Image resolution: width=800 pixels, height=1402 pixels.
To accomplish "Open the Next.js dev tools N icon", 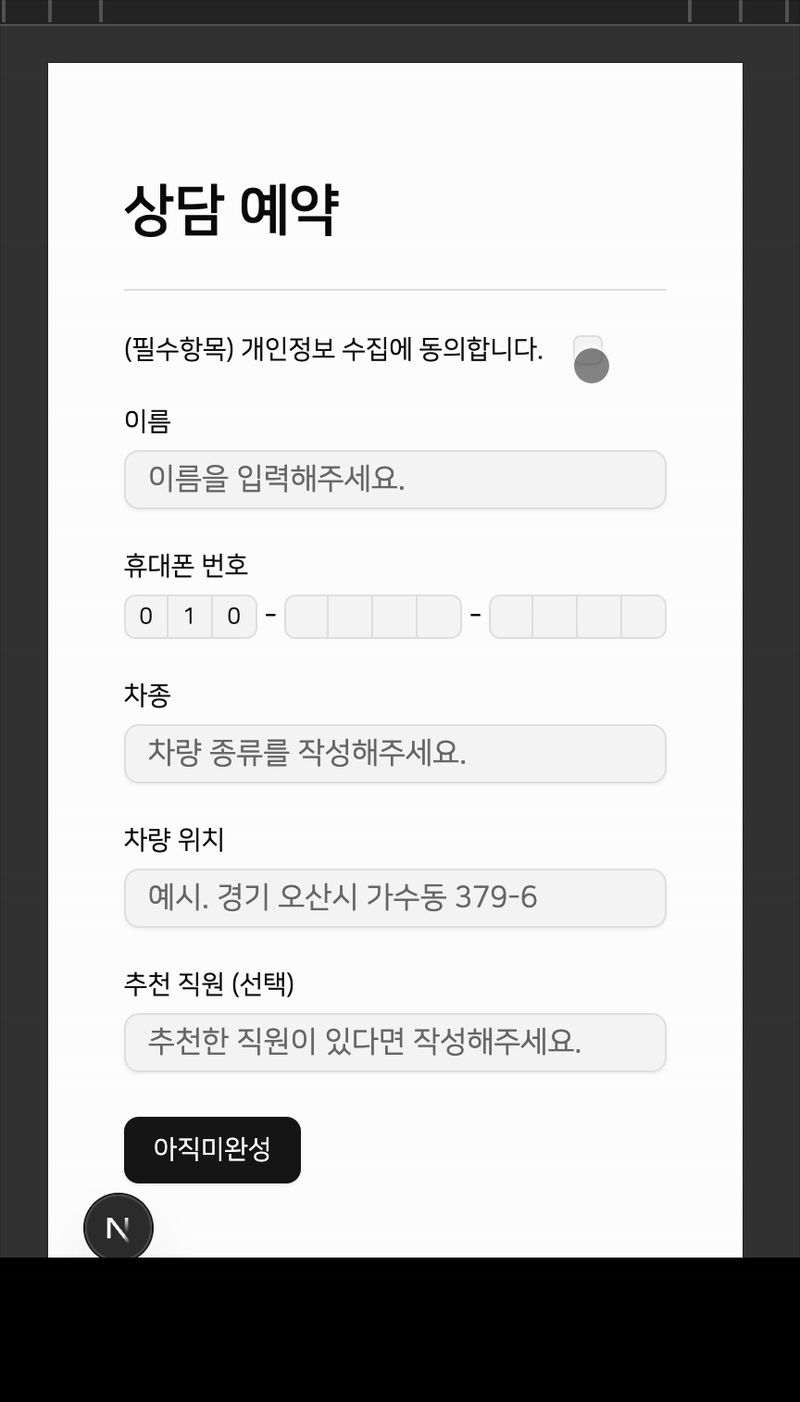I will tap(118, 1227).
